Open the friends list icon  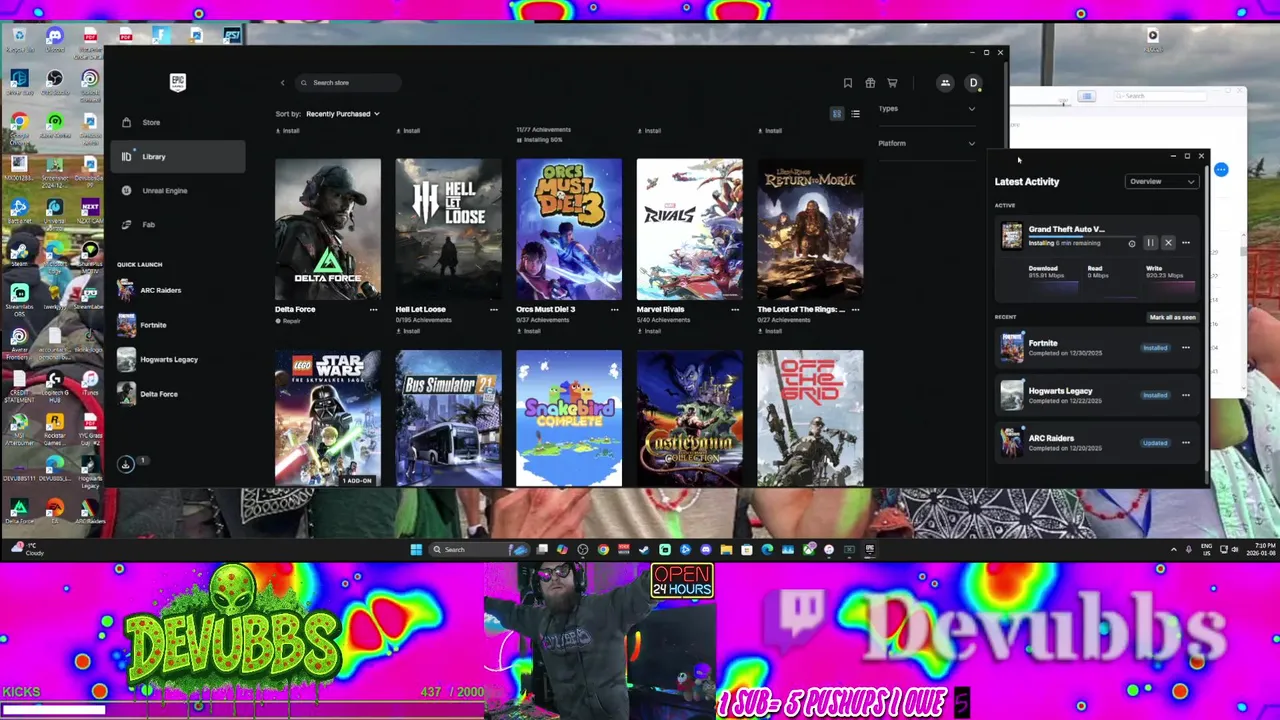pos(945,83)
